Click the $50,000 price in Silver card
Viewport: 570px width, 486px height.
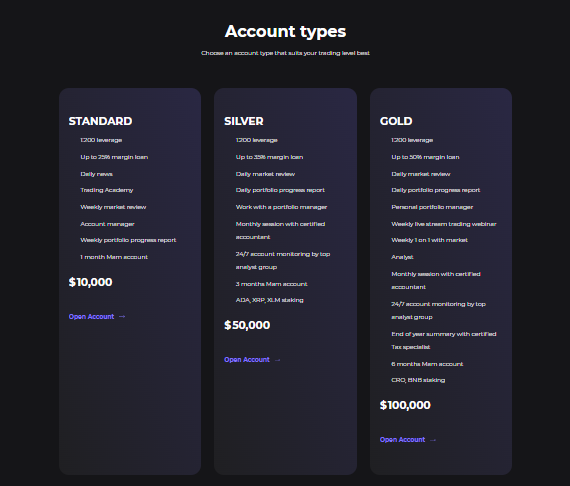click(x=247, y=325)
